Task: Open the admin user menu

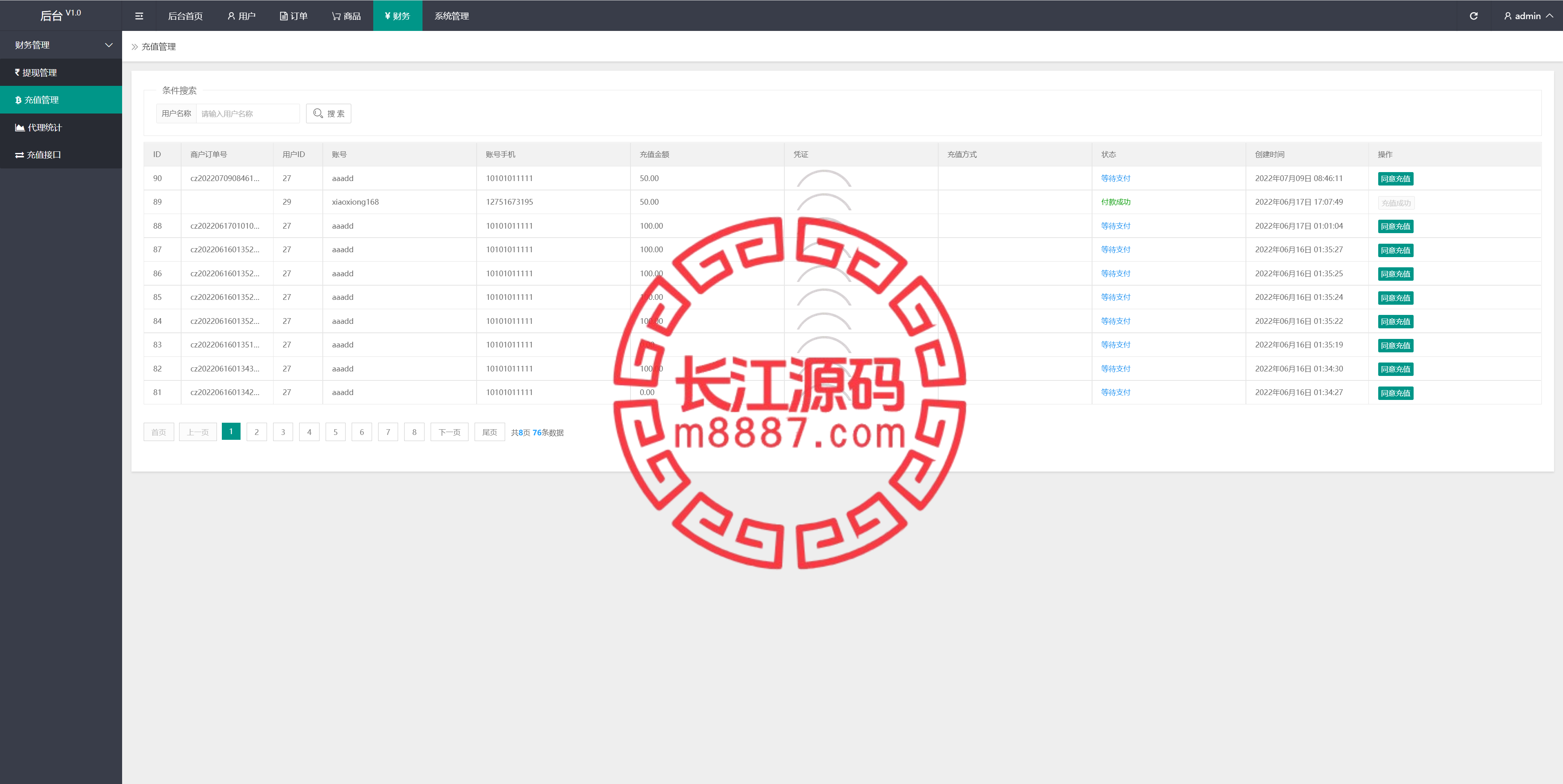Action: pyautogui.click(x=1528, y=16)
